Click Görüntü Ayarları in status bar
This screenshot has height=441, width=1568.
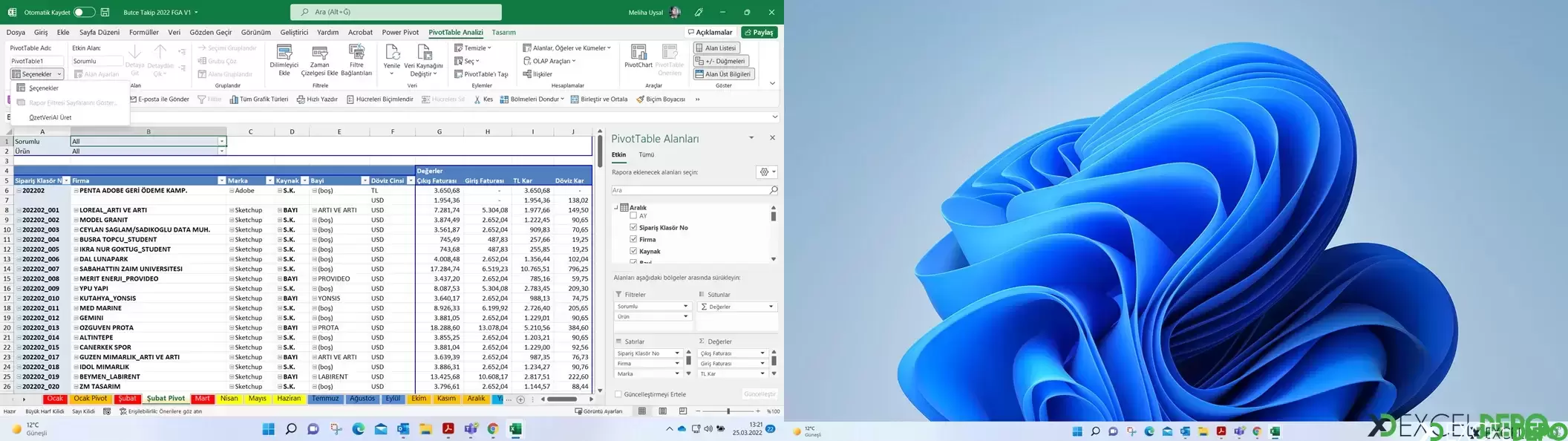coord(599,411)
